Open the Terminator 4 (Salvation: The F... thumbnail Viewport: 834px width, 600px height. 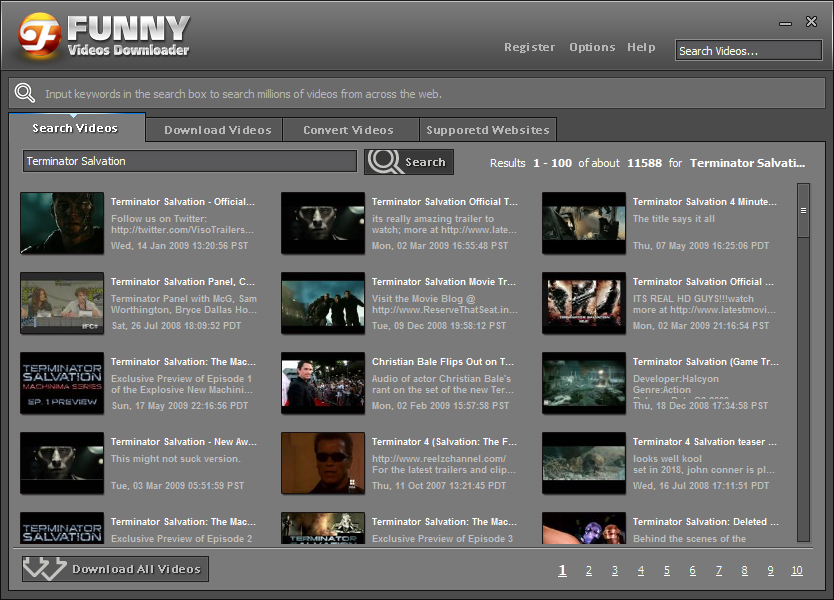point(323,463)
